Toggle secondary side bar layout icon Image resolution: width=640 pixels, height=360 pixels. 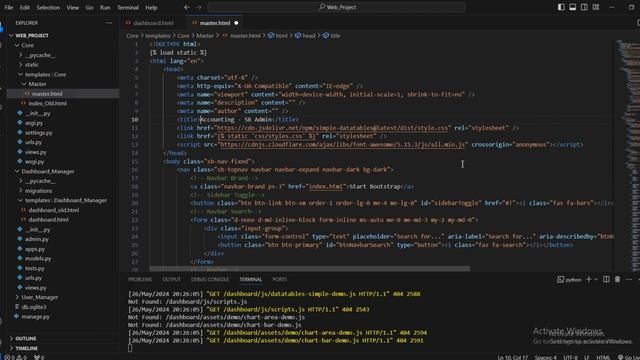tap(584, 7)
